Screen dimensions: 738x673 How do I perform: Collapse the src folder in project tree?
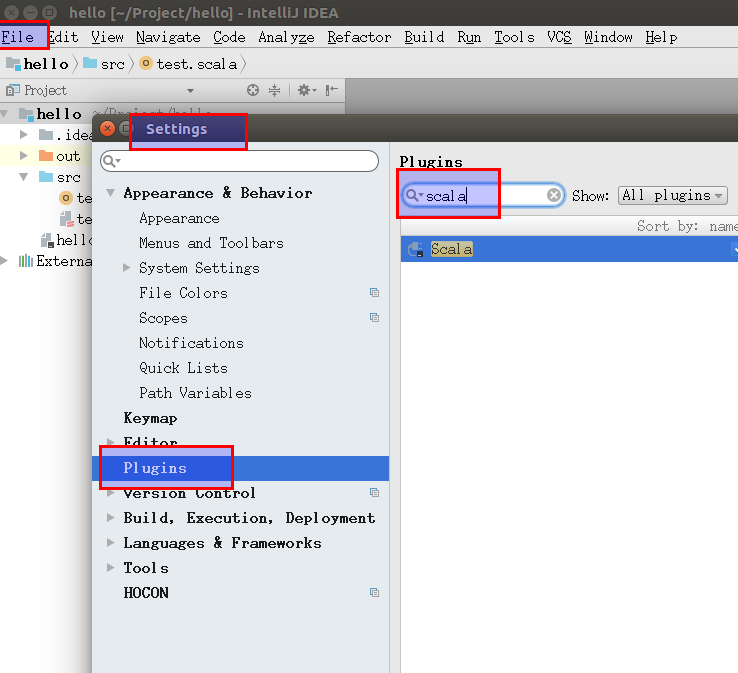[24, 177]
